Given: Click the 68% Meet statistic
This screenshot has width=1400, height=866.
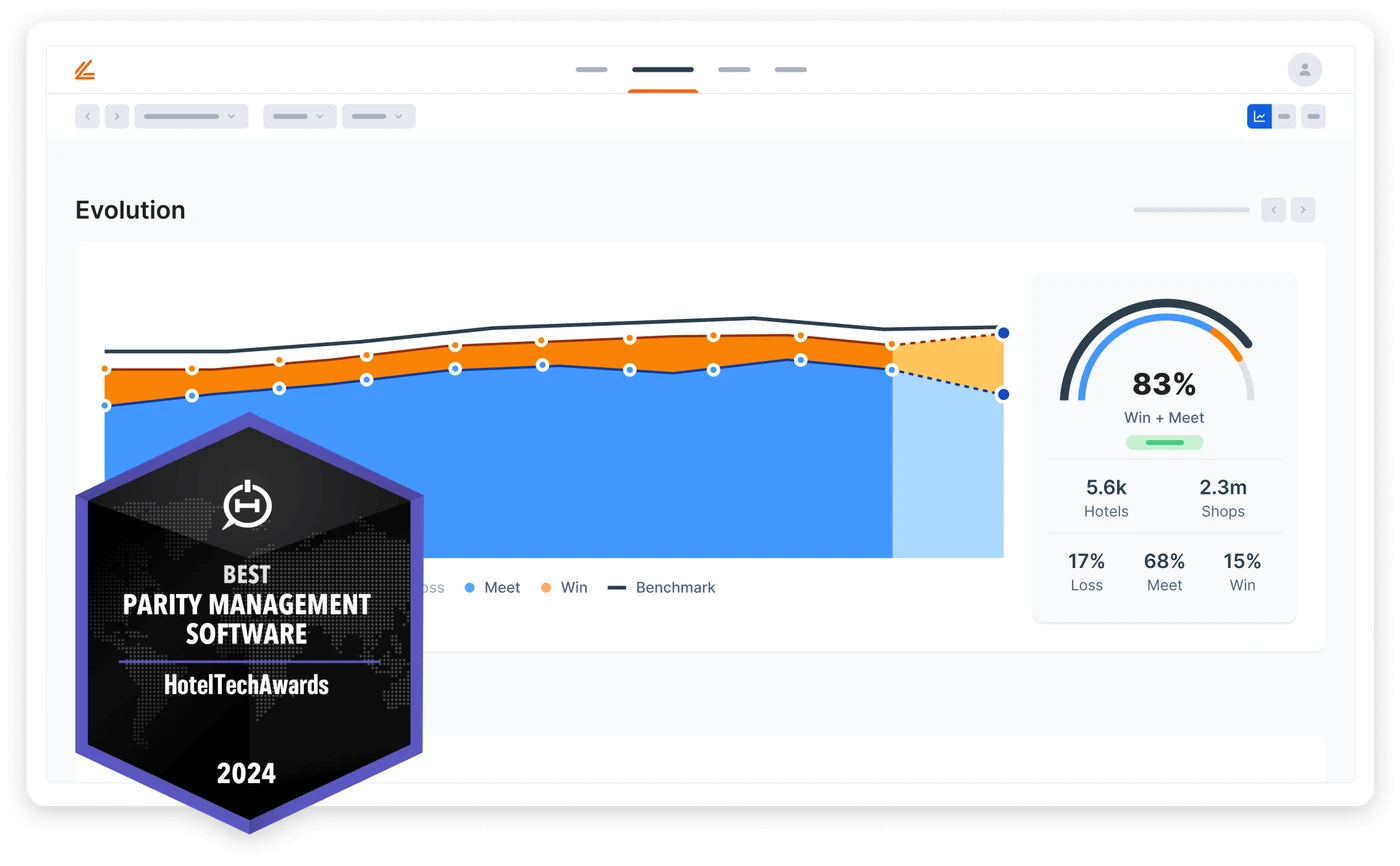Looking at the screenshot, I should [1164, 572].
